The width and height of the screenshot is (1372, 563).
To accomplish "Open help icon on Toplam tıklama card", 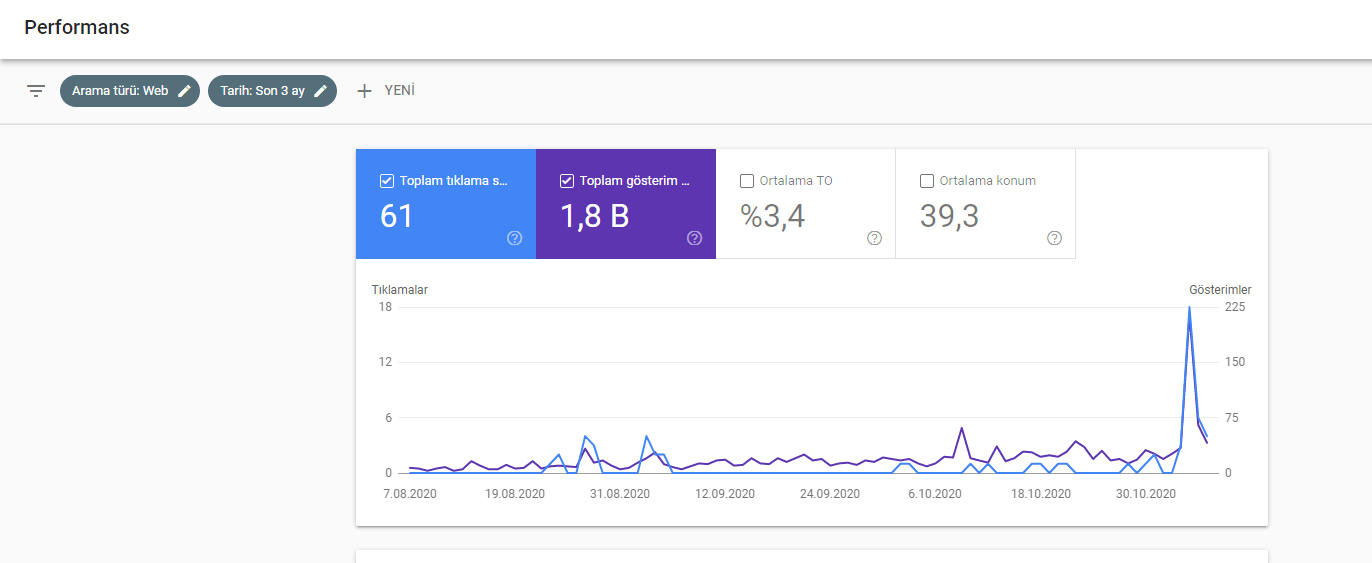I will pos(515,238).
